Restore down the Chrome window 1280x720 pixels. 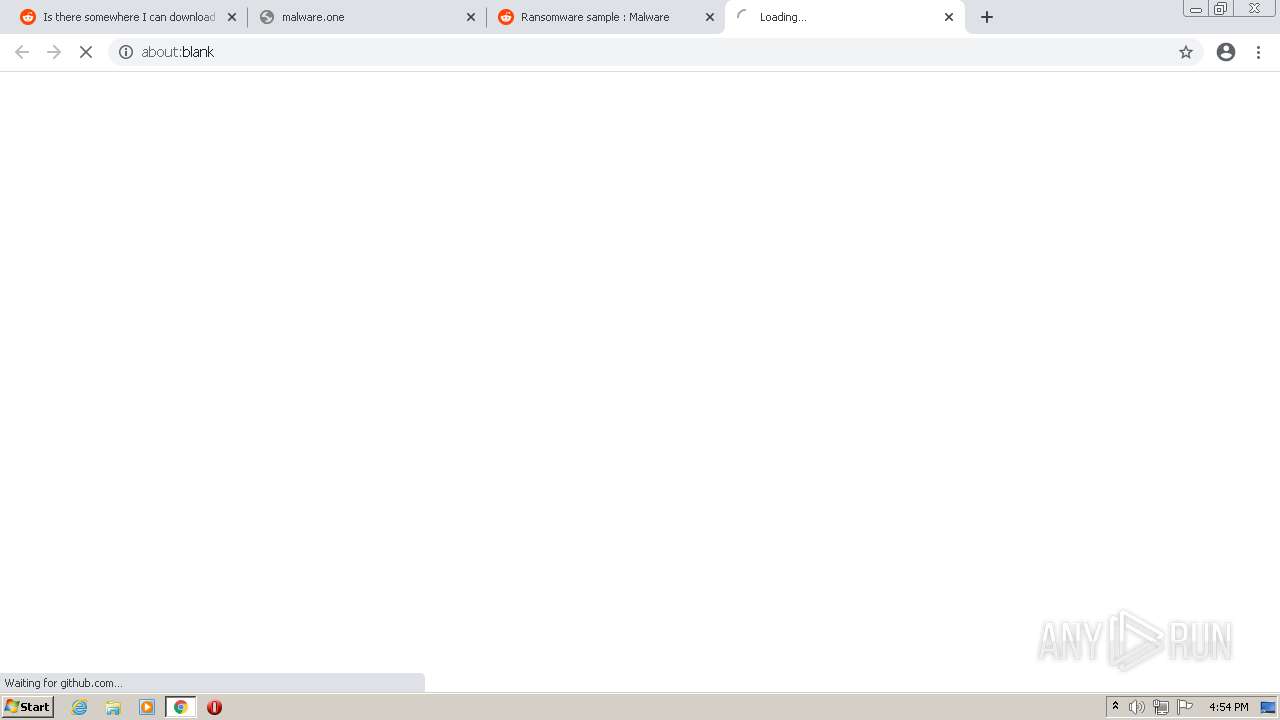pyautogui.click(x=1221, y=9)
